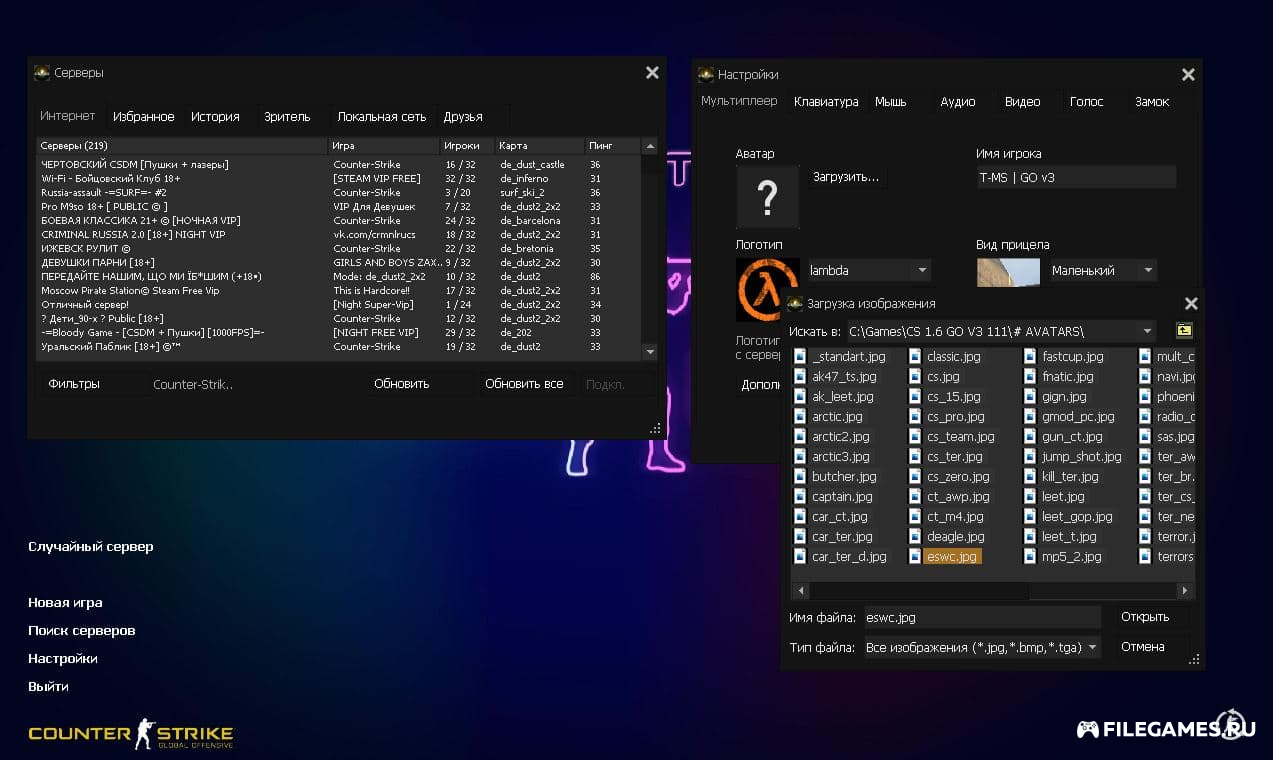Open the Клавиатура settings tab

click(x=826, y=102)
